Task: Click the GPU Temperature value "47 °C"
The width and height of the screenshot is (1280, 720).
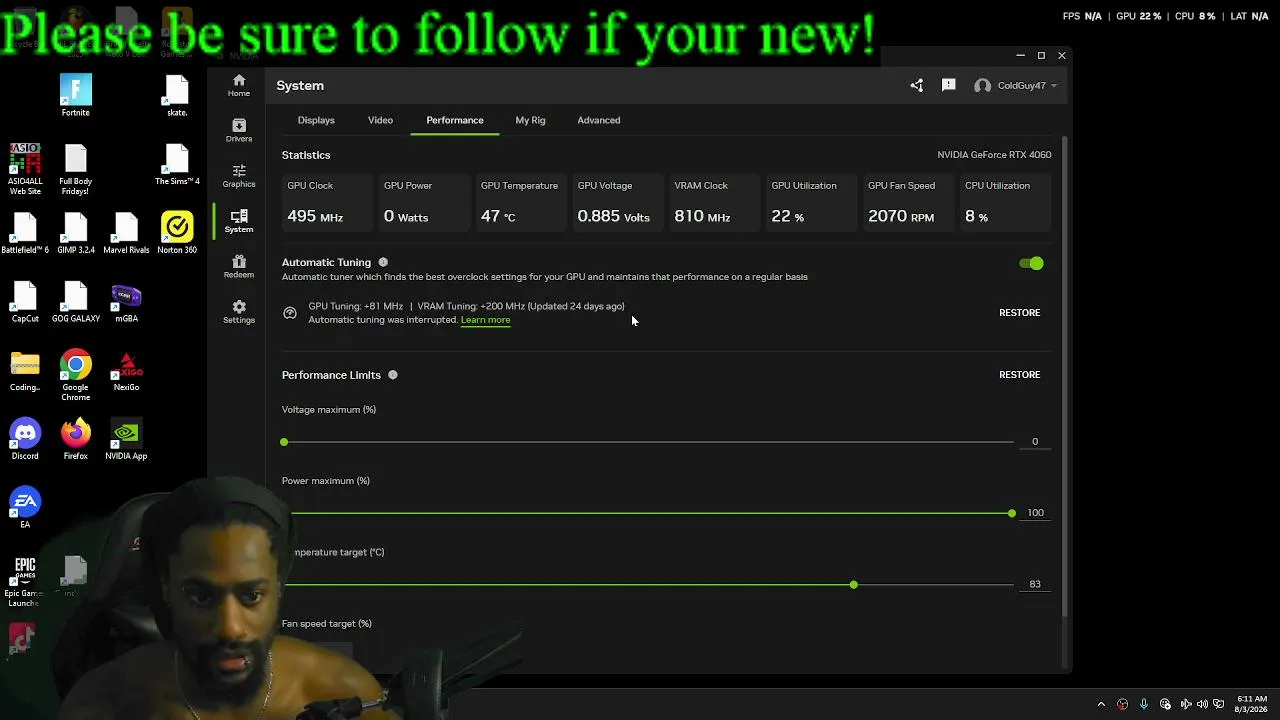Action: (x=498, y=216)
